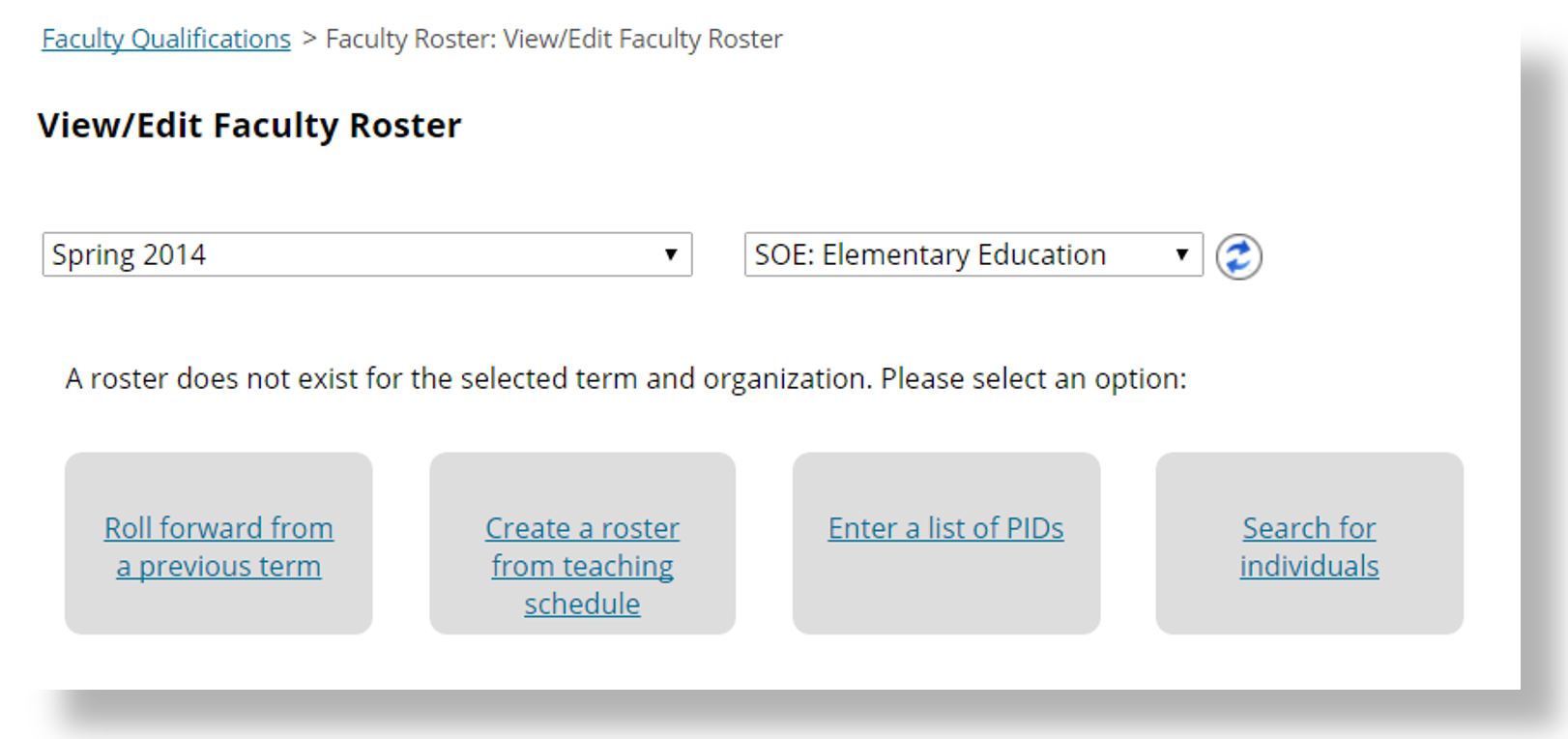
Task: Open the Enter a list of PIDs option
Action: click(945, 528)
